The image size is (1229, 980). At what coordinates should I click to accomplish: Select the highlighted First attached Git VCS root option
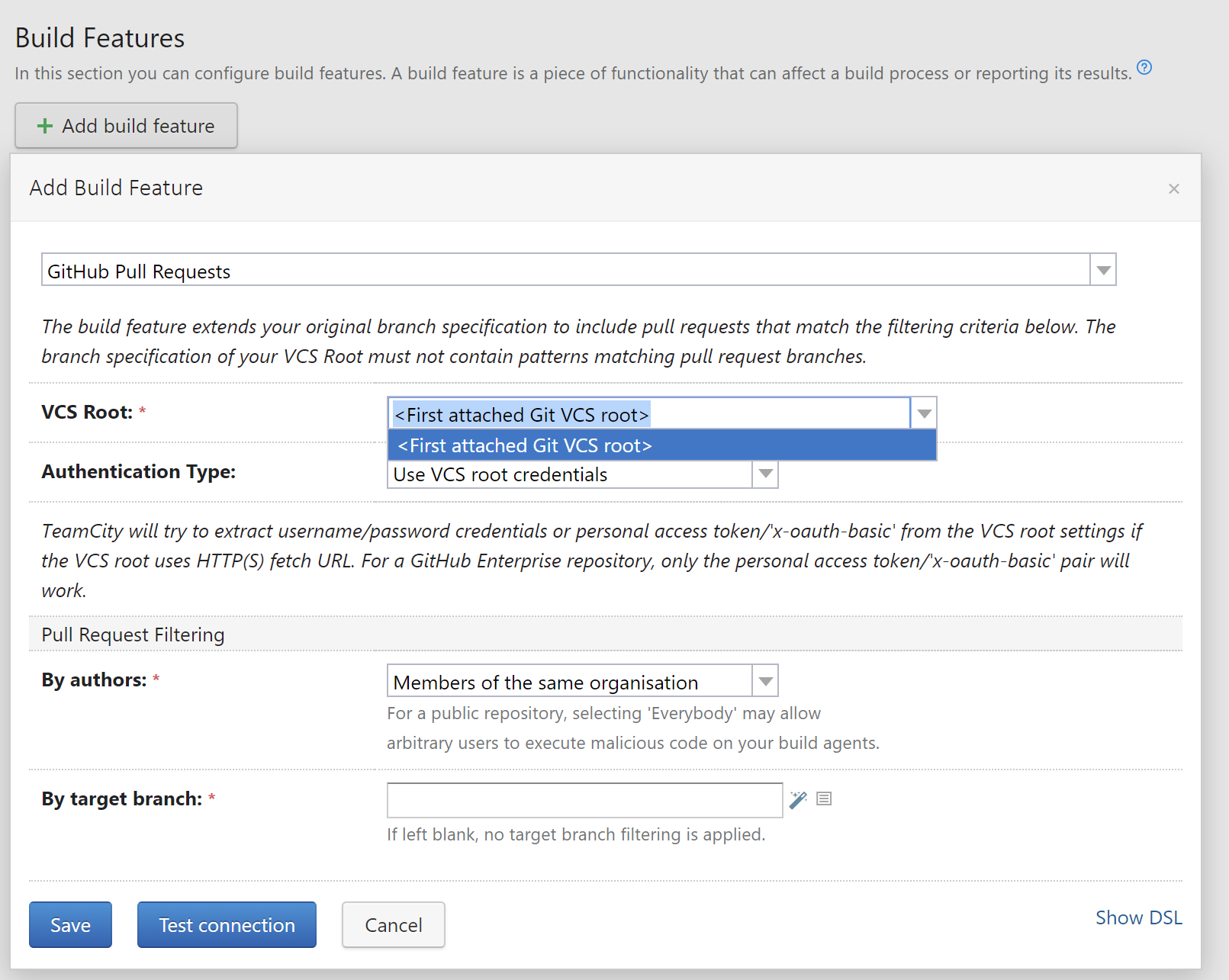coord(661,445)
